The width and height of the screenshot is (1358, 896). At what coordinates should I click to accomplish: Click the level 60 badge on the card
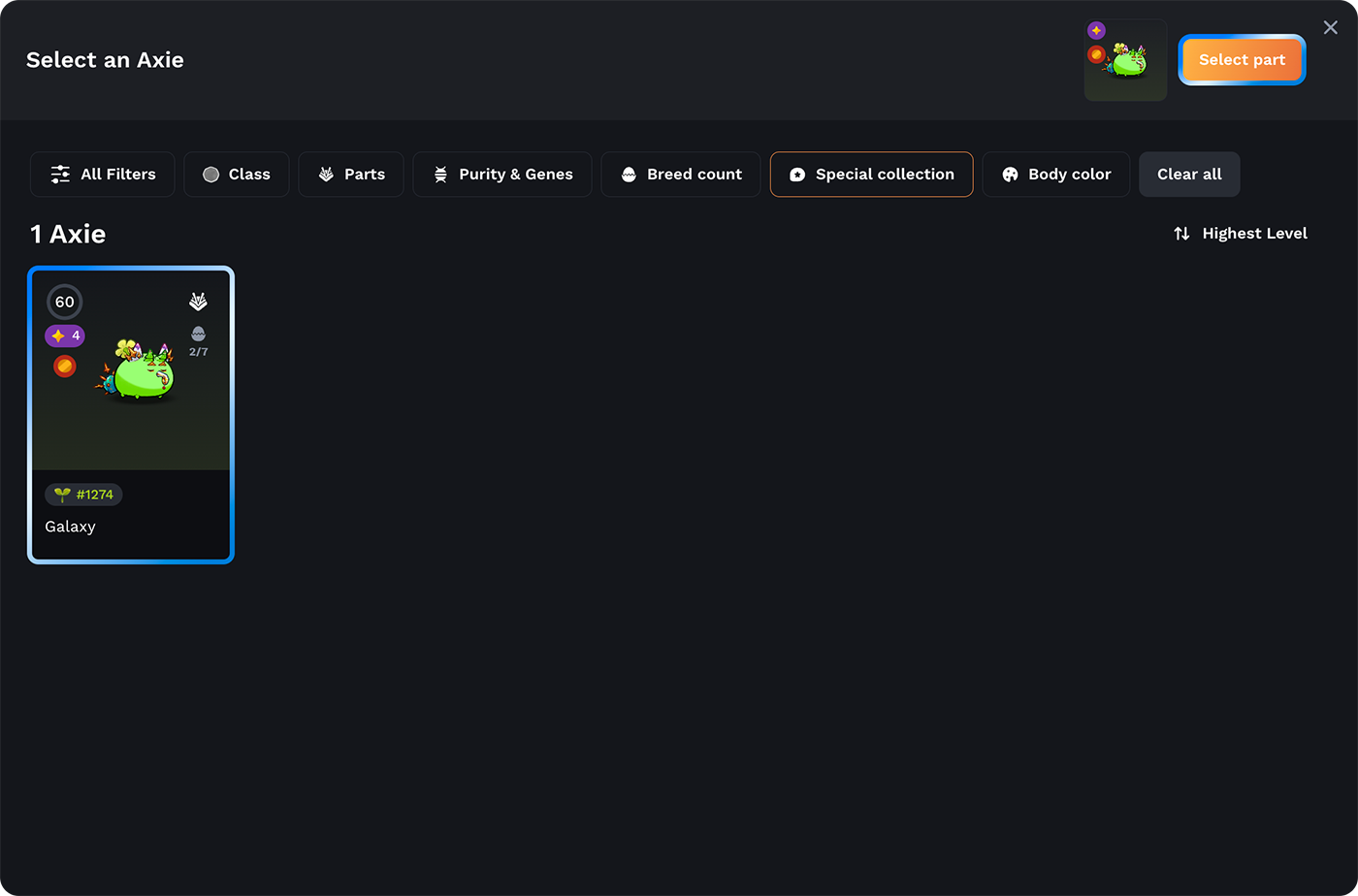tap(65, 302)
